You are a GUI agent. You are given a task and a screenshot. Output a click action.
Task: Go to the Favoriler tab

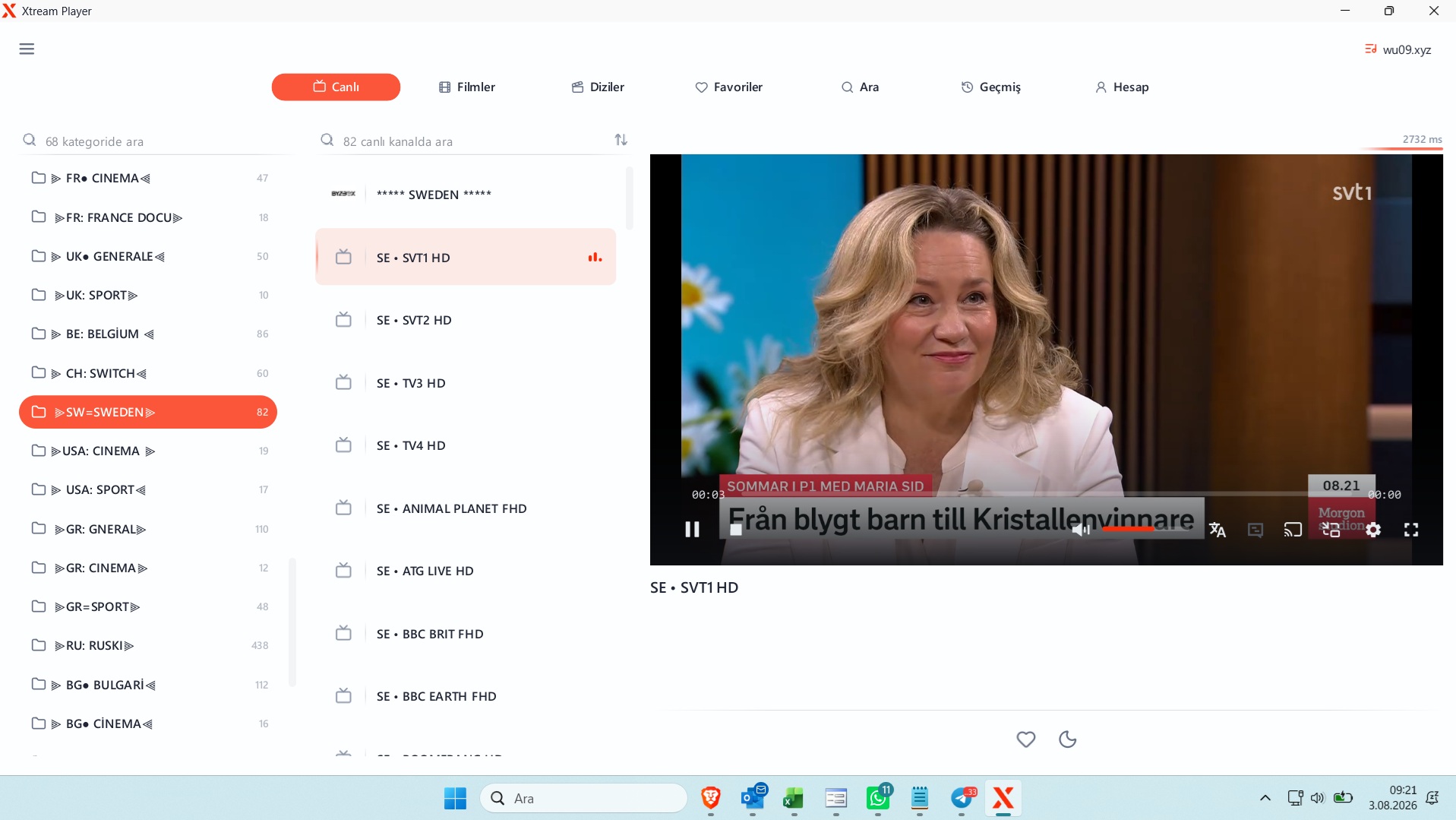click(729, 87)
